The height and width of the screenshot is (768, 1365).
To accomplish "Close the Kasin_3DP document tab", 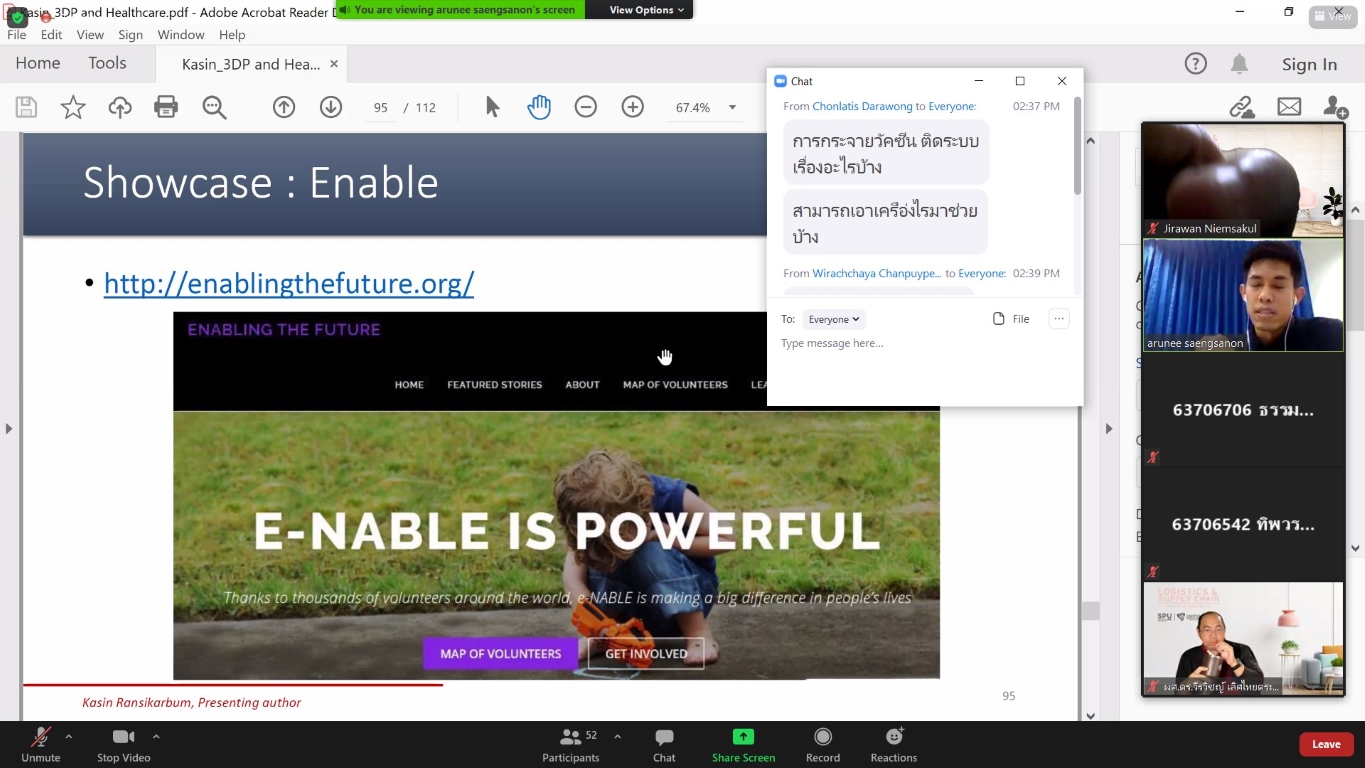I will point(334,64).
